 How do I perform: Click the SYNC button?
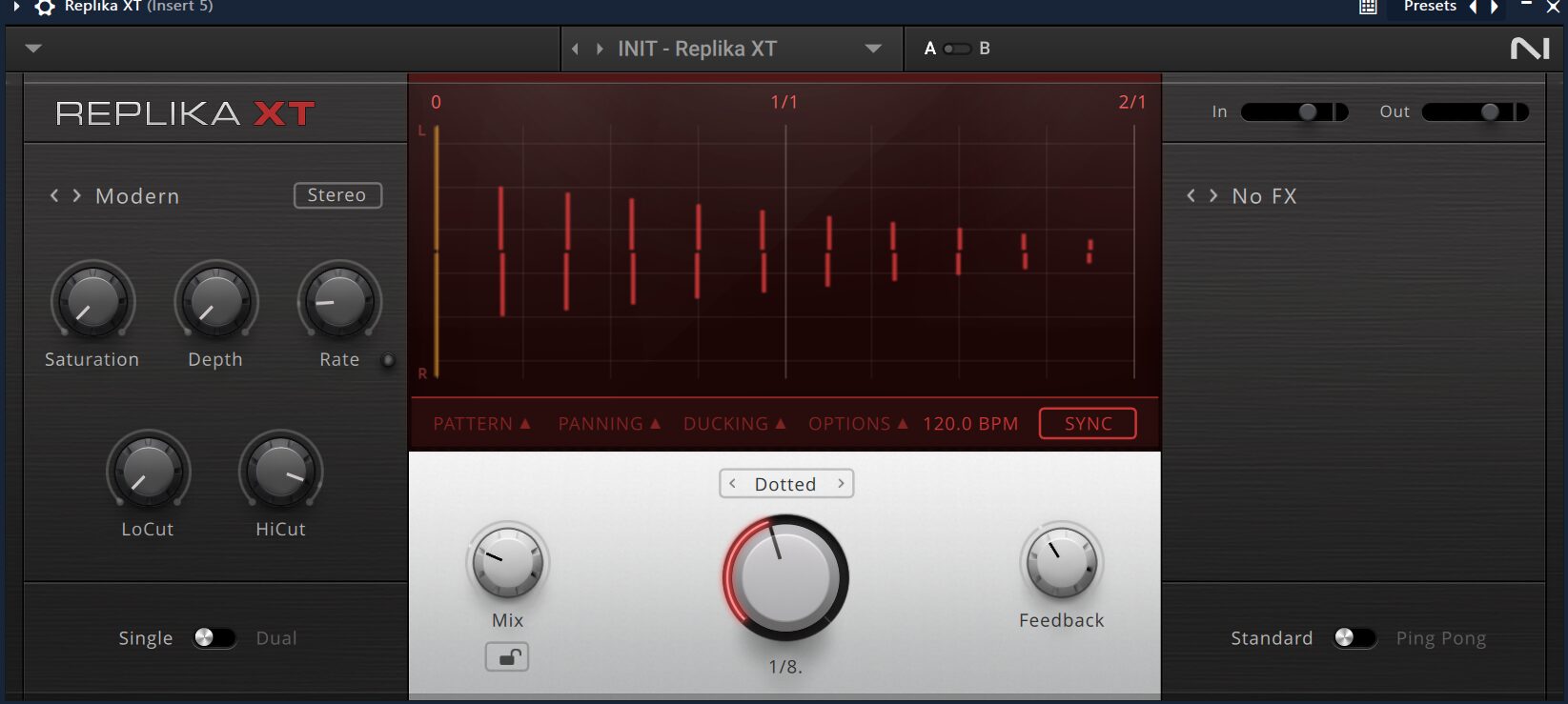point(1088,424)
